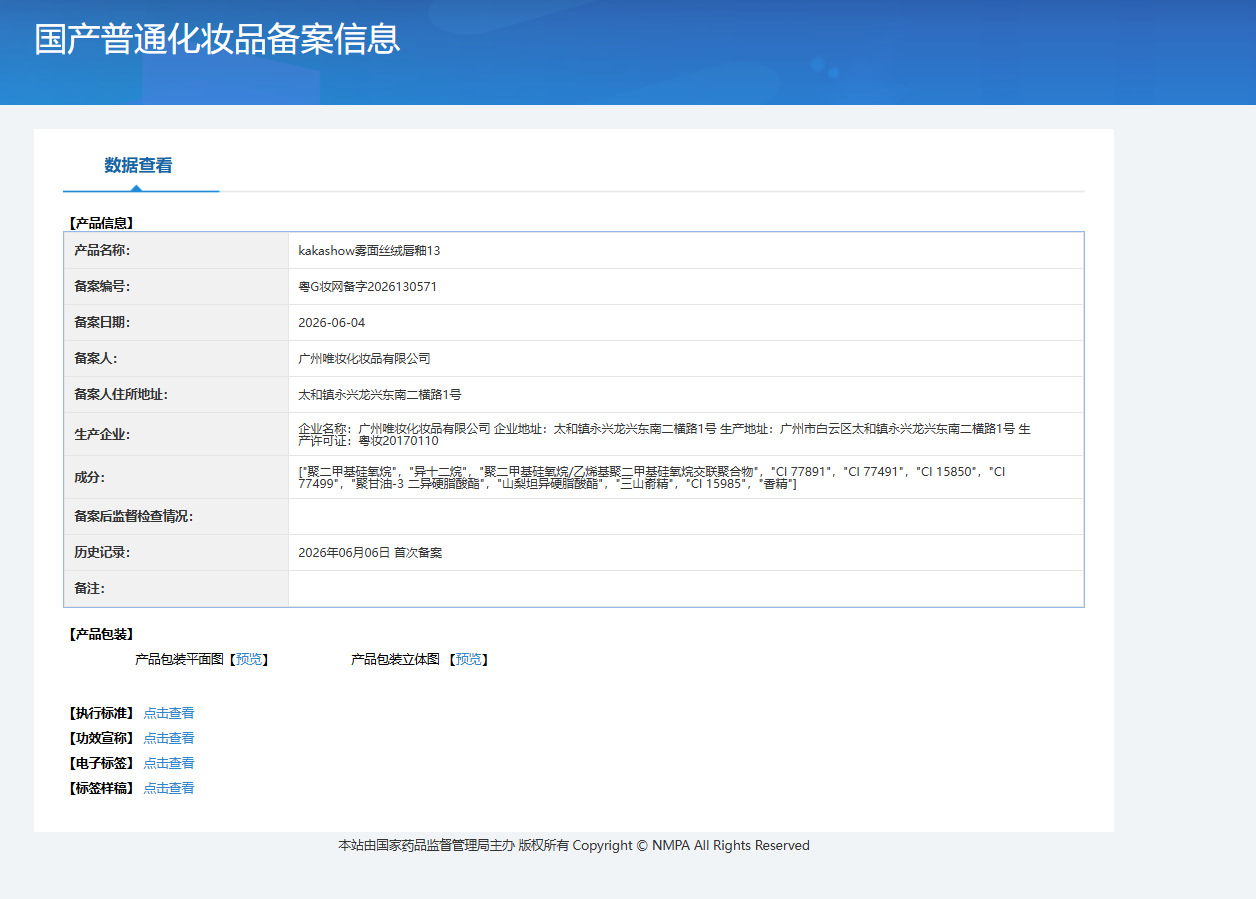This screenshot has height=899, width=1256.
Task: Open 点击查看 link next to 执行标准
Action: (169, 714)
